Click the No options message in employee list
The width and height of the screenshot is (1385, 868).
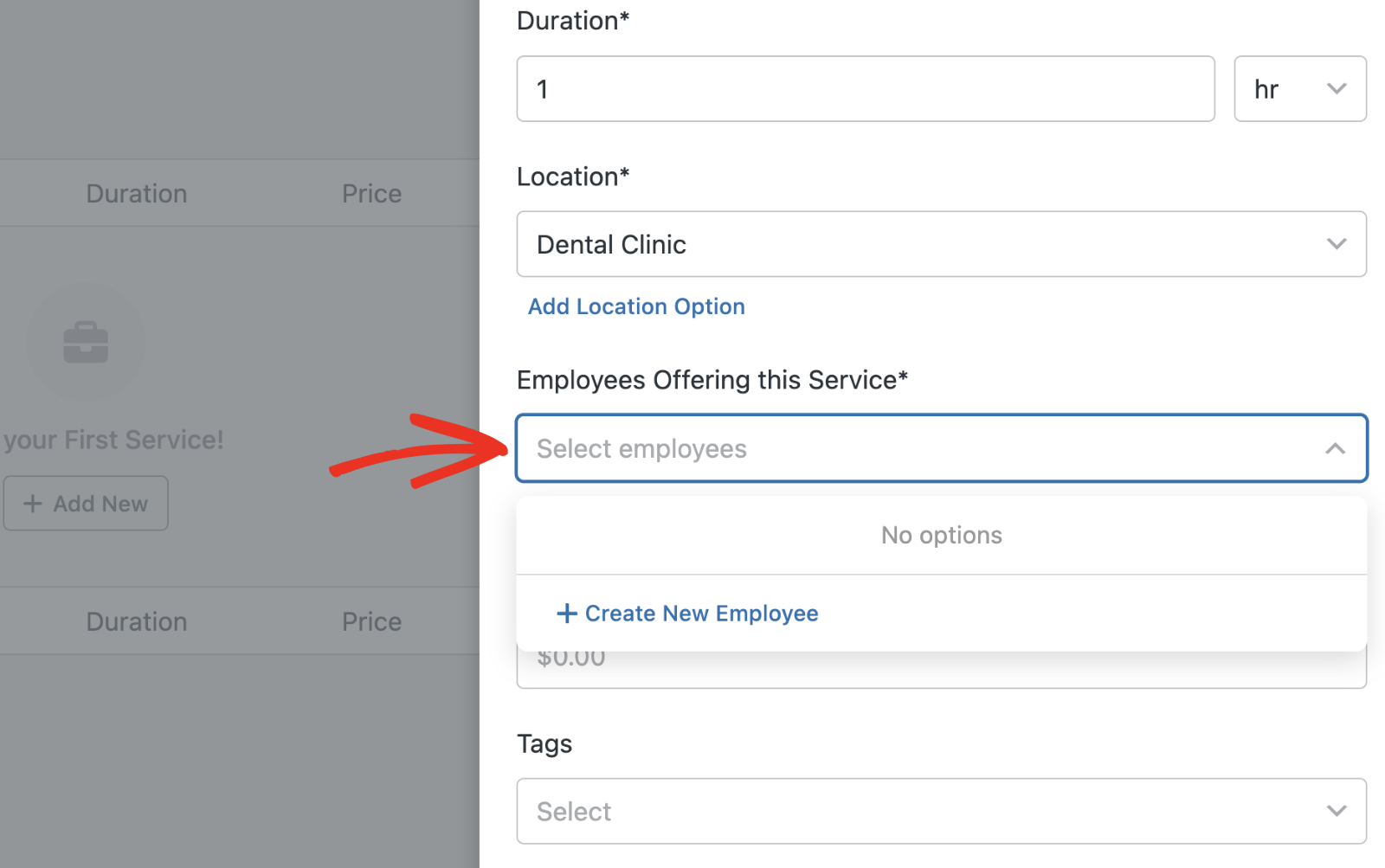point(941,535)
